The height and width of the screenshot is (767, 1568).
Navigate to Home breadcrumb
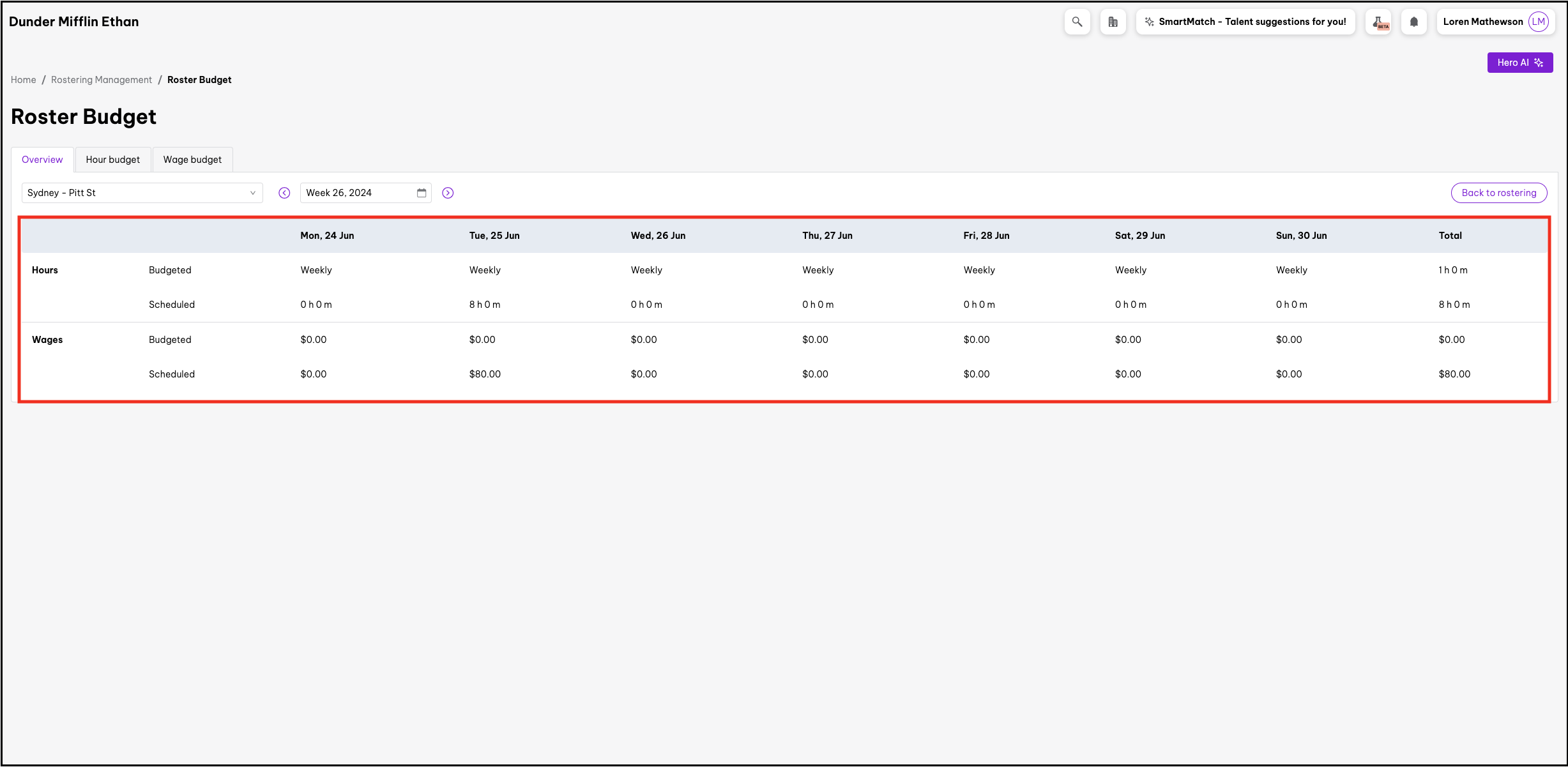click(x=23, y=80)
